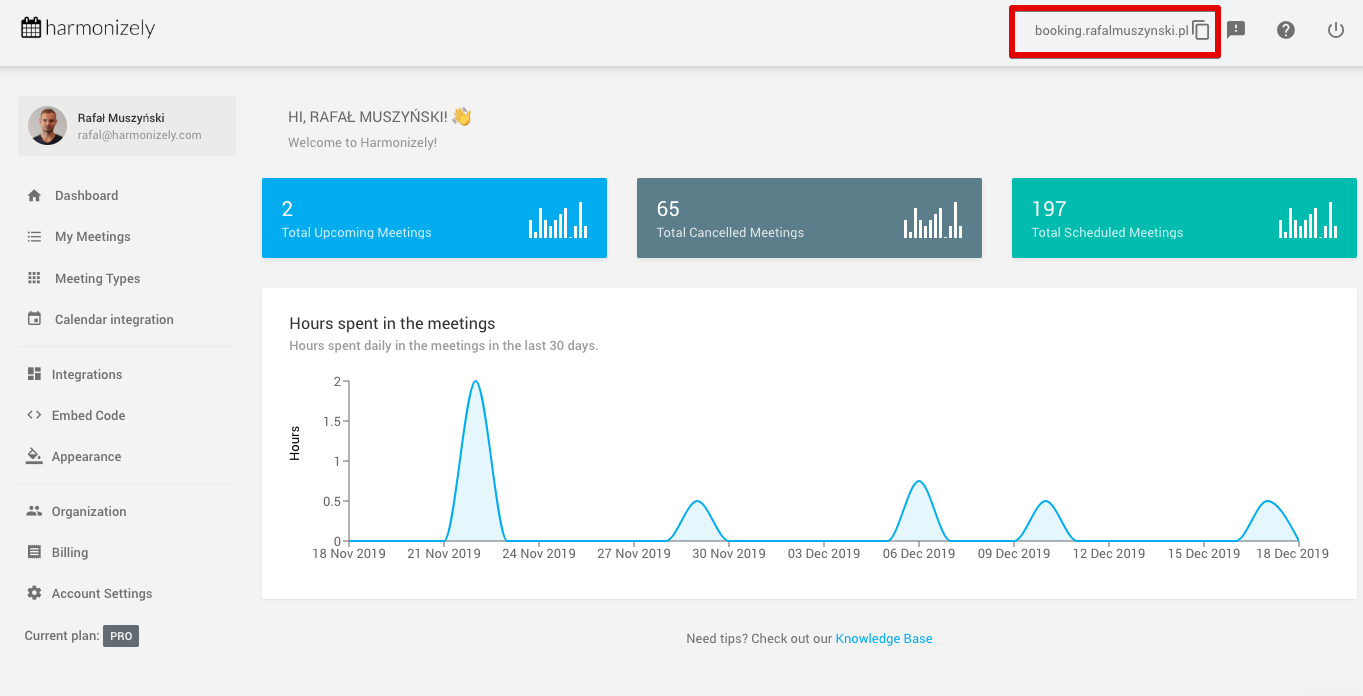Open the help question mark icon

point(1286,30)
